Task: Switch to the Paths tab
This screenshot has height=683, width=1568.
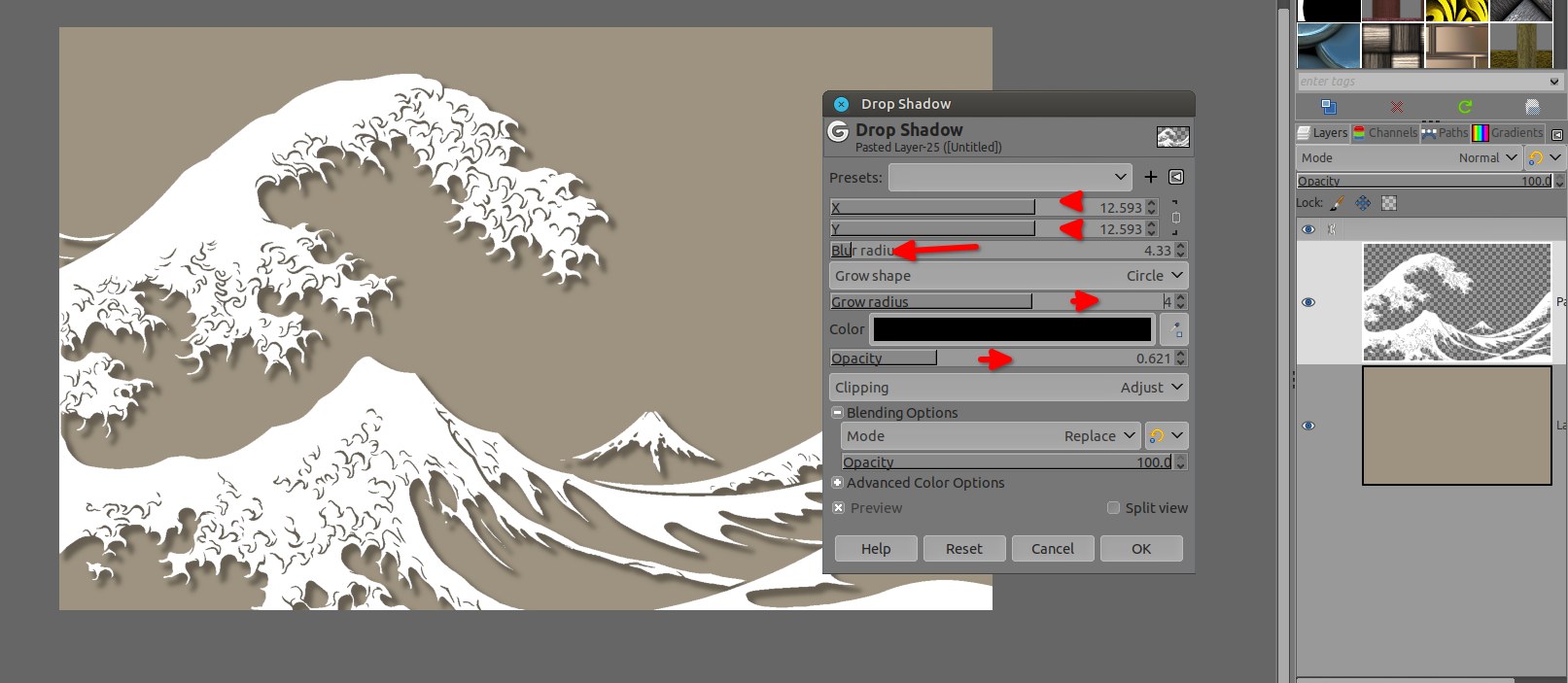Action: [1445, 133]
